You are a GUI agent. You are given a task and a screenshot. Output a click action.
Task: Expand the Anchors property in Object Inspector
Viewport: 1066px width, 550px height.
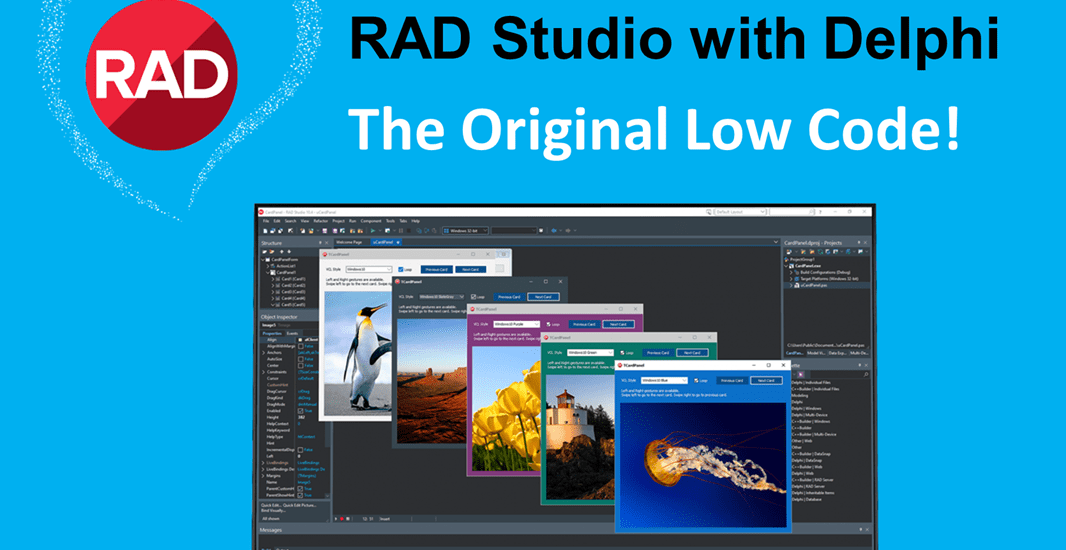(x=263, y=353)
